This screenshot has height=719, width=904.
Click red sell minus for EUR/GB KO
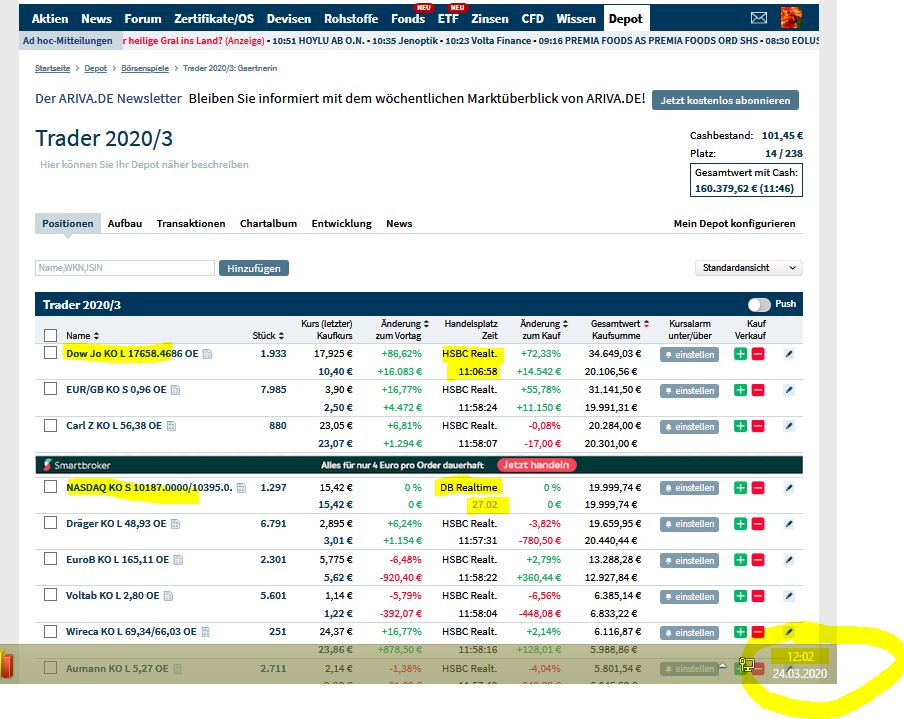tap(758, 390)
